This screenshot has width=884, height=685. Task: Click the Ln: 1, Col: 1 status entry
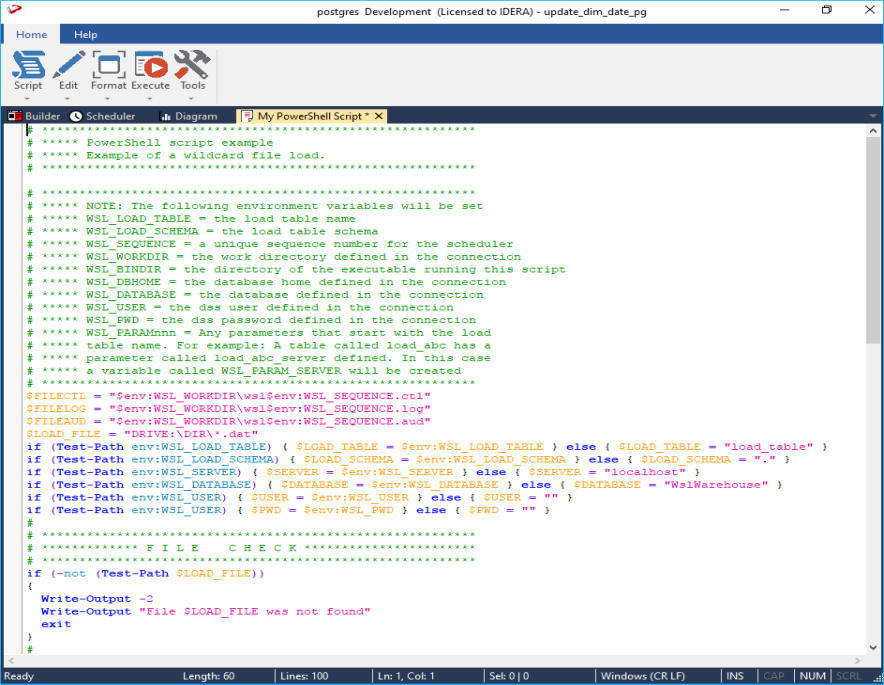coord(406,676)
